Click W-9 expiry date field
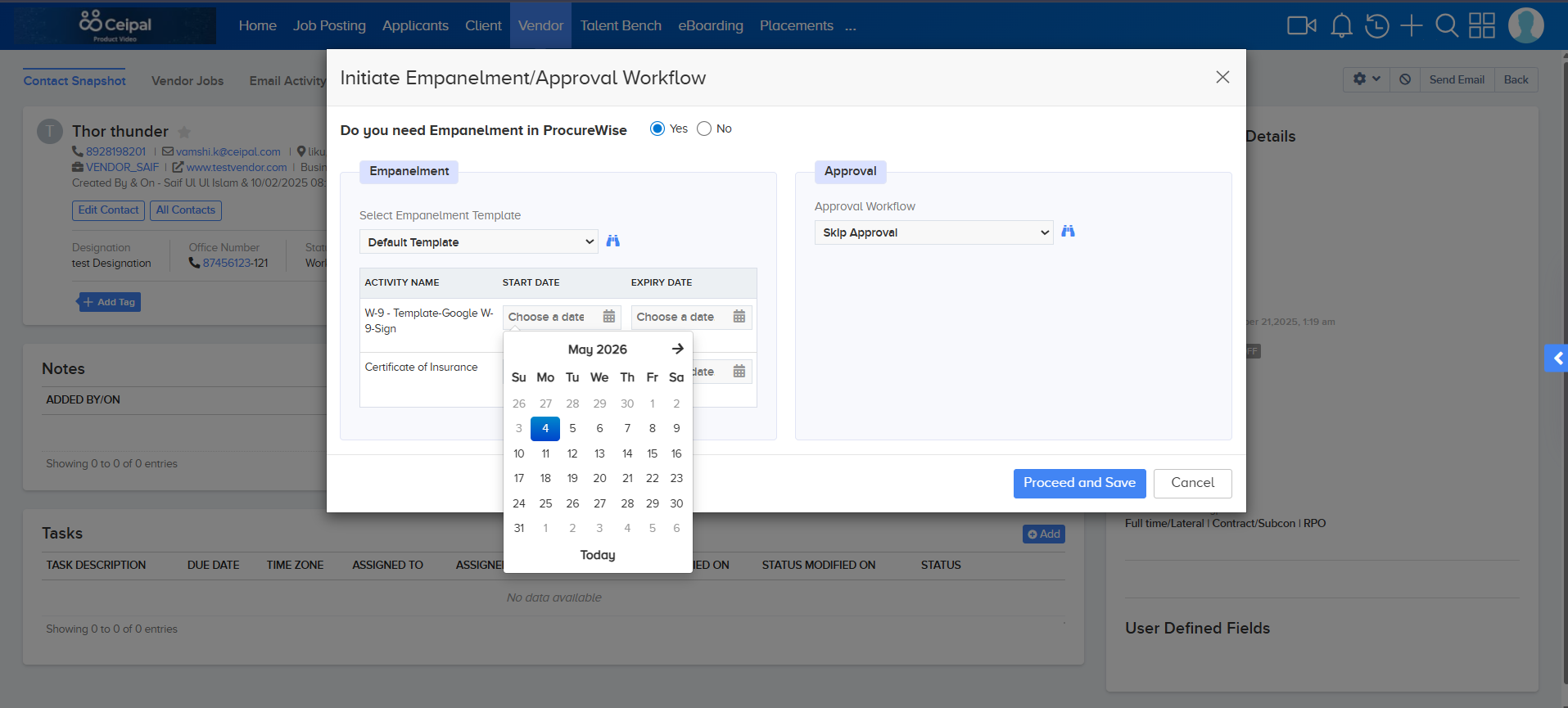The height and width of the screenshot is (708, 1568). [x=691, y=317]
